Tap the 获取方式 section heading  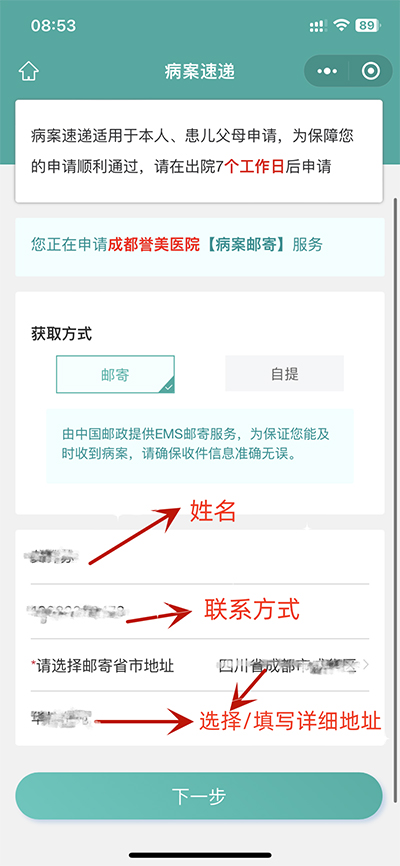61,334
